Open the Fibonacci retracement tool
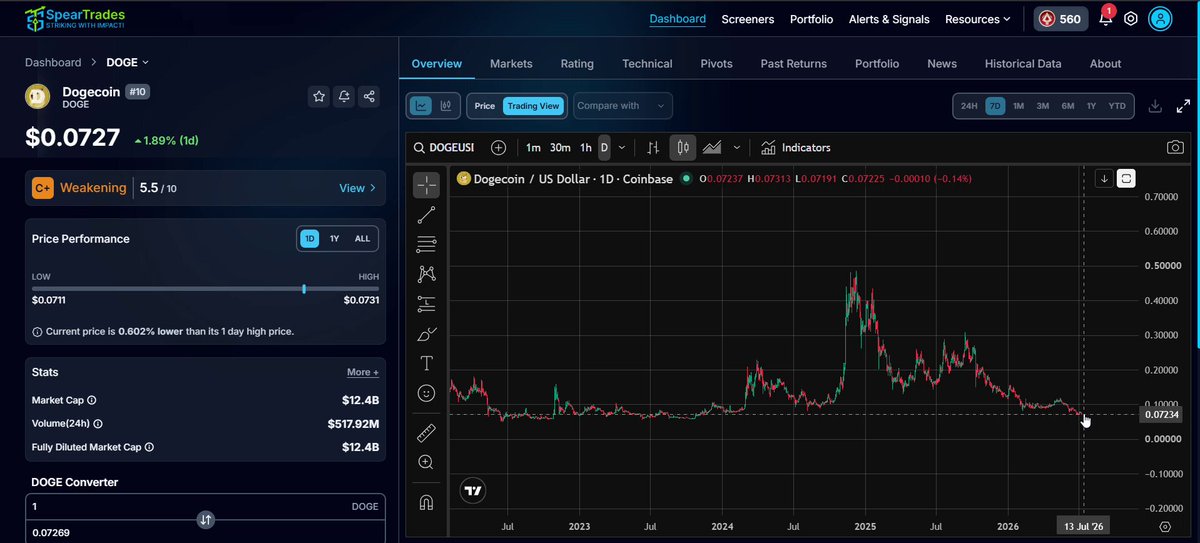 coord(427,243)
